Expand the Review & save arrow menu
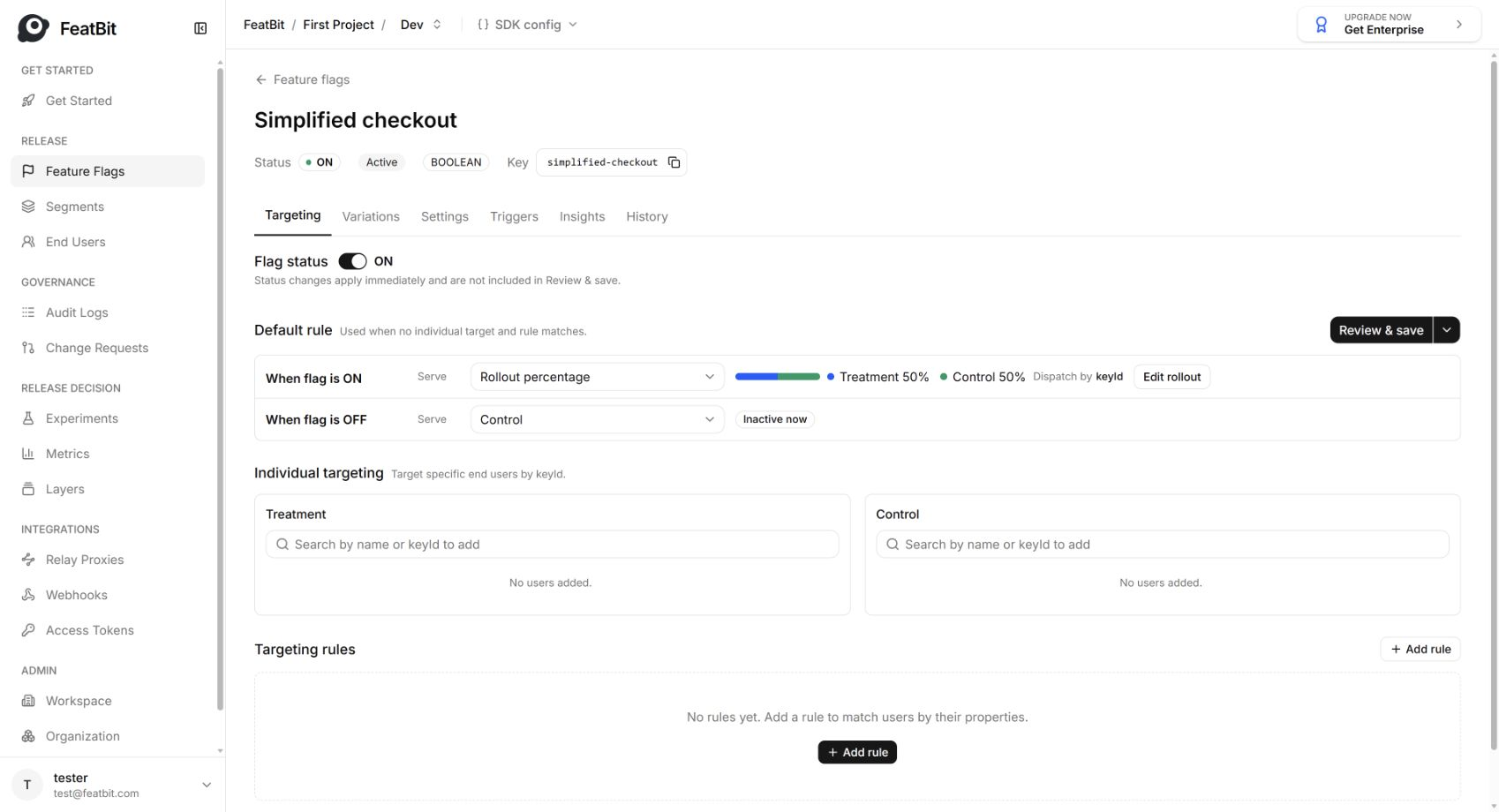 coord(1446,330)
